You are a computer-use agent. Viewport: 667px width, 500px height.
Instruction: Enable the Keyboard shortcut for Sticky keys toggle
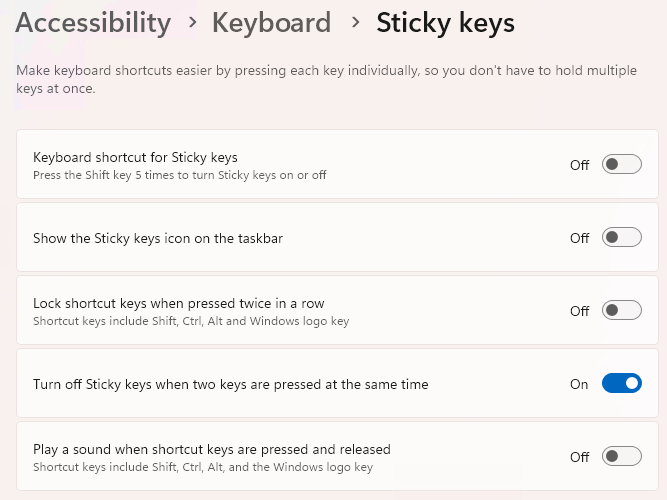pyautogui.click(x=621, y=165)
